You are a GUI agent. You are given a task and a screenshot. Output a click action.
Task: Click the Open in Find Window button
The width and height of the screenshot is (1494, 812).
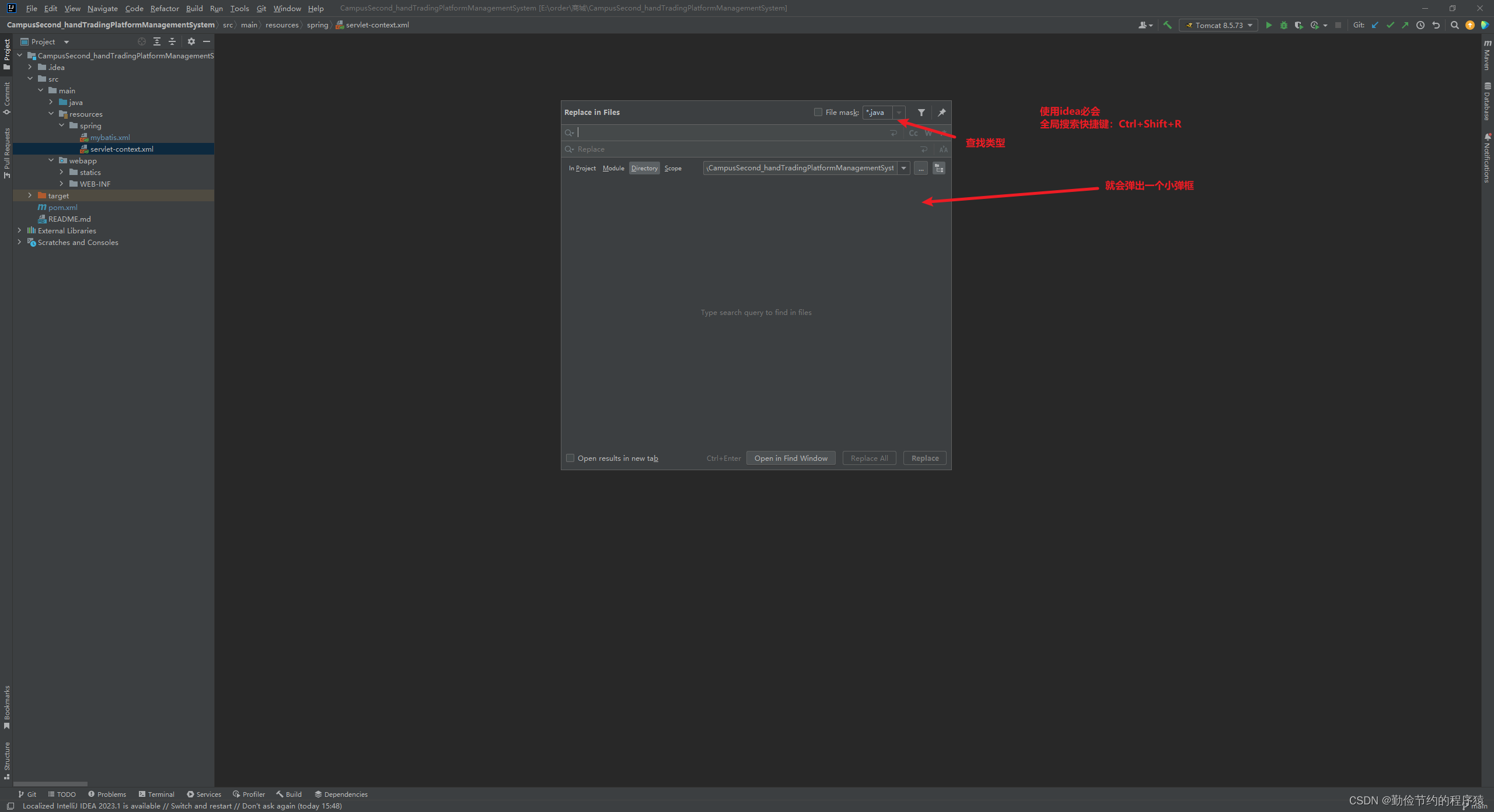tap(791, 458)
